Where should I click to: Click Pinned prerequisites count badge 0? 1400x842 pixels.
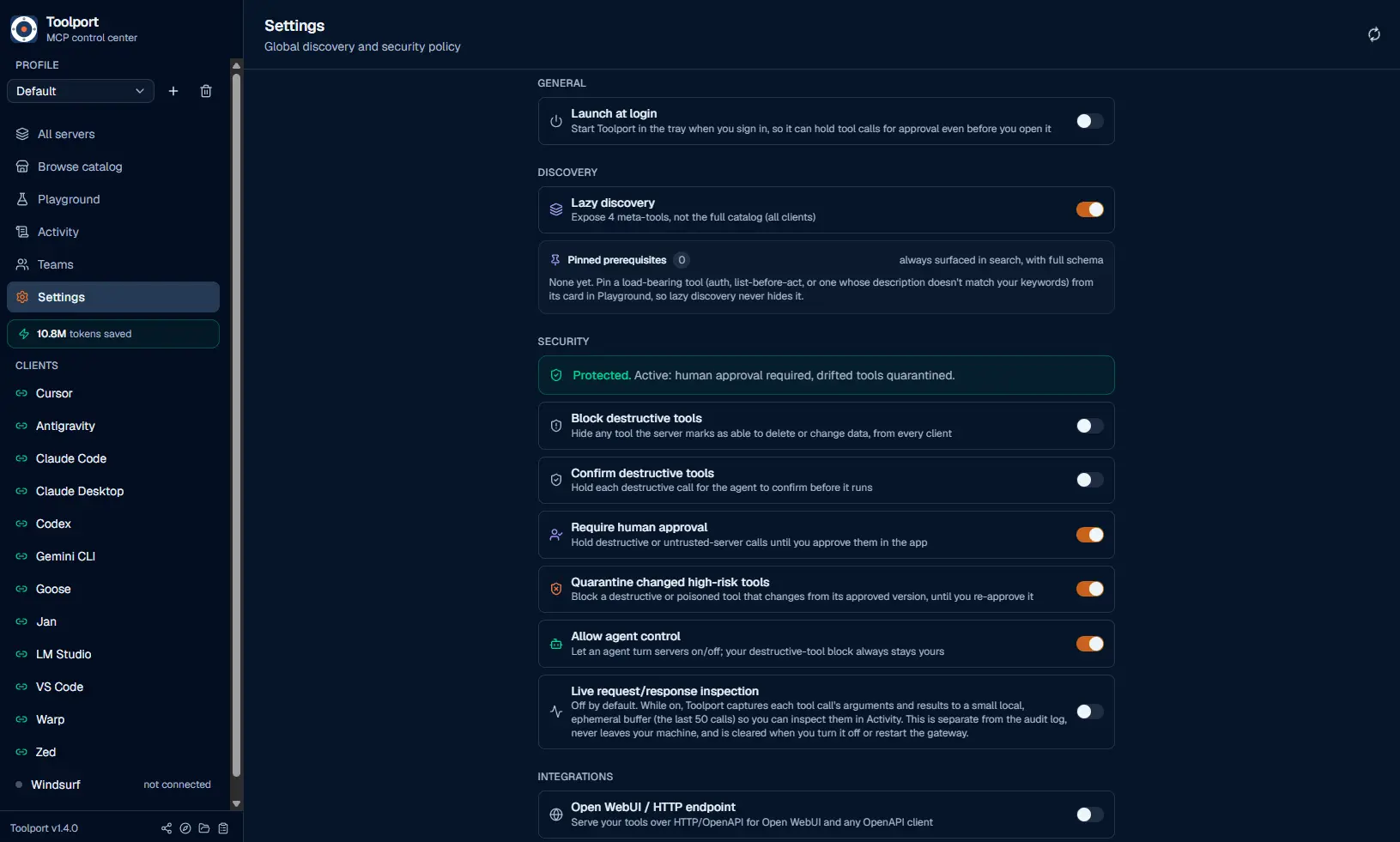682,260
